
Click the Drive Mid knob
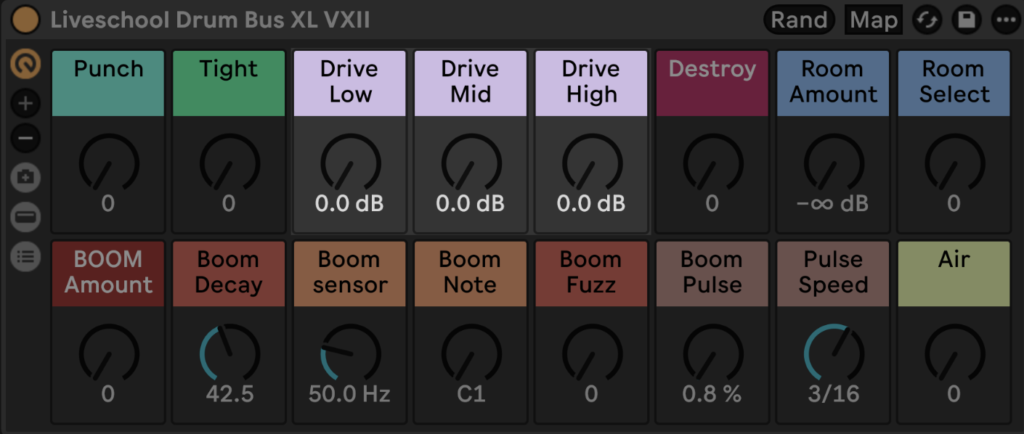471,163
